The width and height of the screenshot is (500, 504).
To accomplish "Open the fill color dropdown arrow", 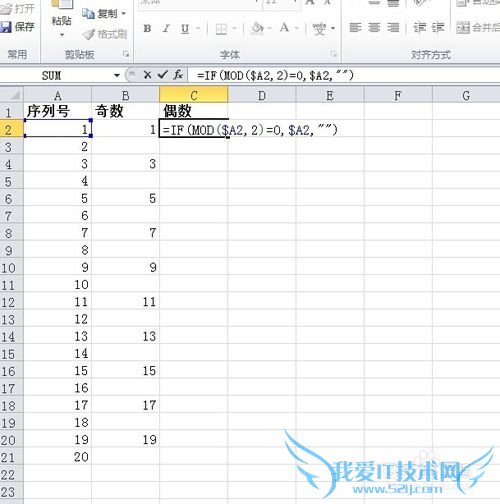I will (270, 28).
